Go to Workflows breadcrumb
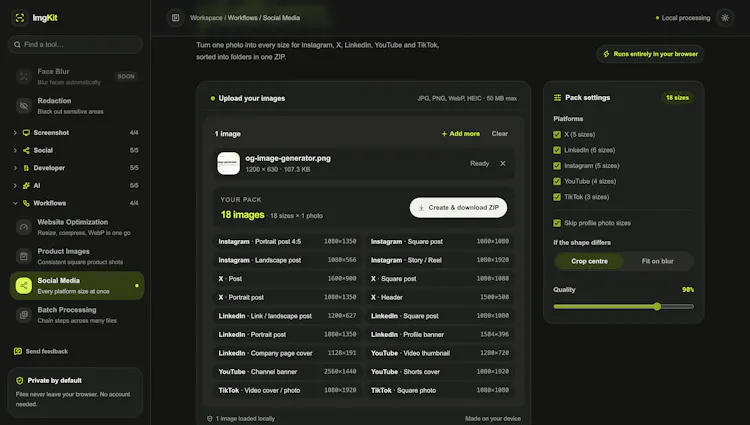The width and height of the screenshot is (750, 425). [243, 18]
